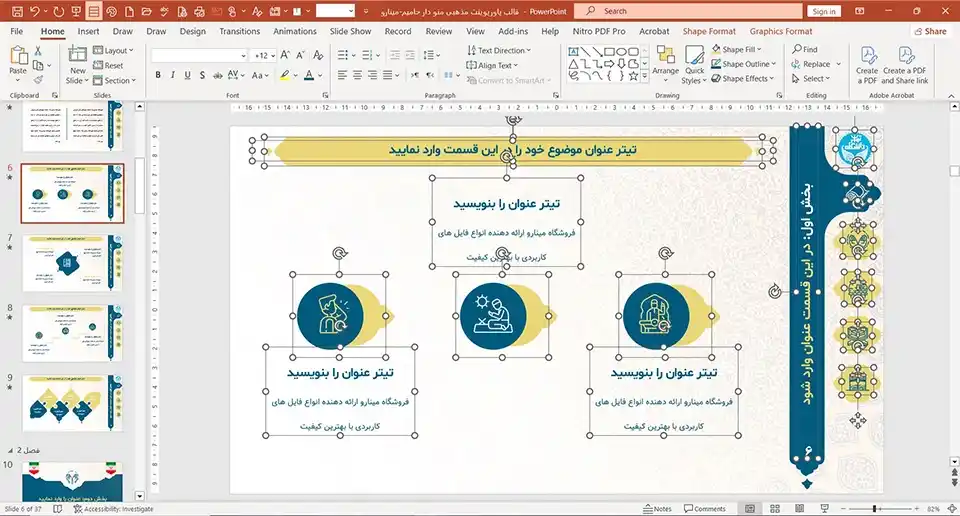Start presentation from beginning icon

[x=76, y=12]
